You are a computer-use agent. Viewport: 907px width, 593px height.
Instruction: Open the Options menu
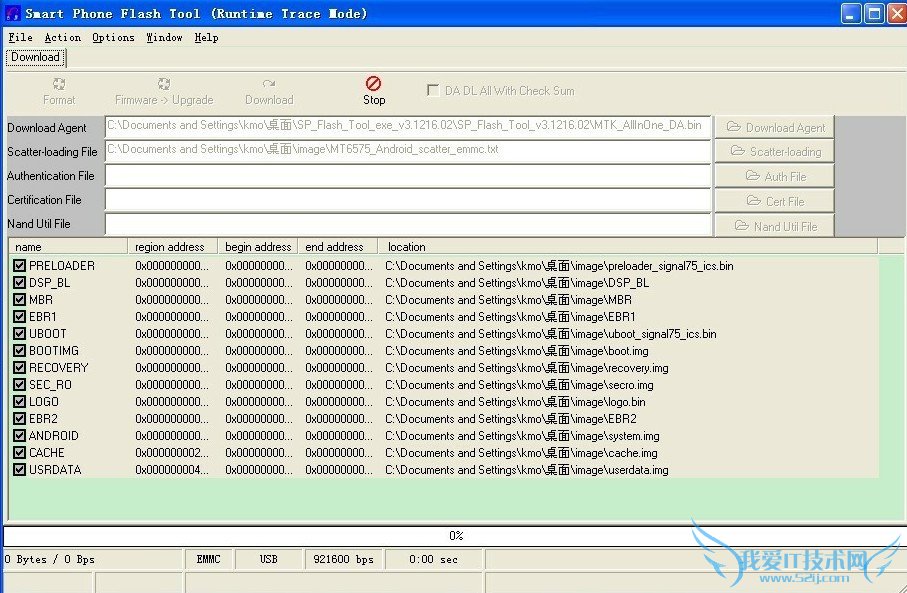pos(113,38)
